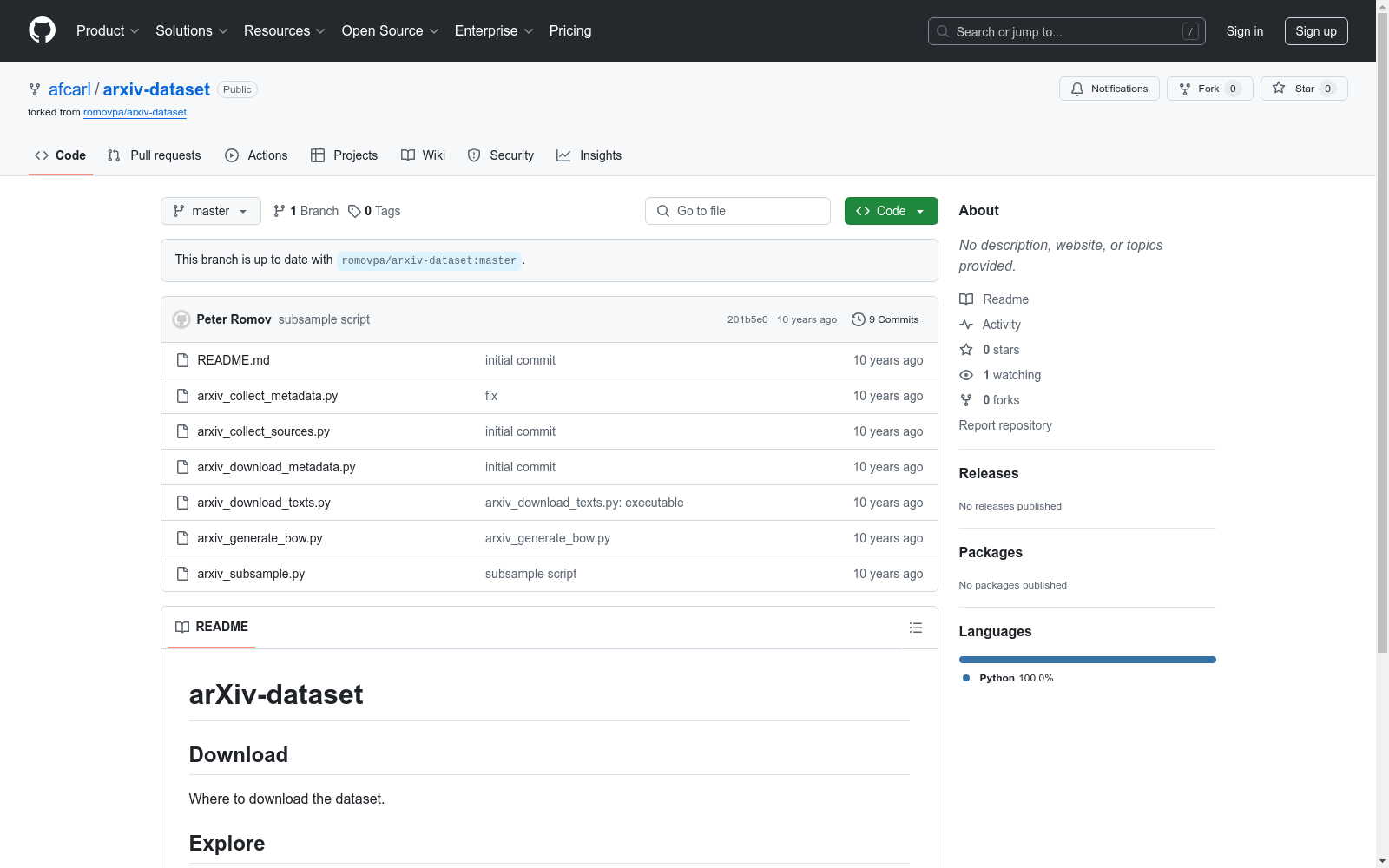This screenshot has width=1389, height=868.
Task: Click the Sign up button
Action: (x=1316, y=31)
